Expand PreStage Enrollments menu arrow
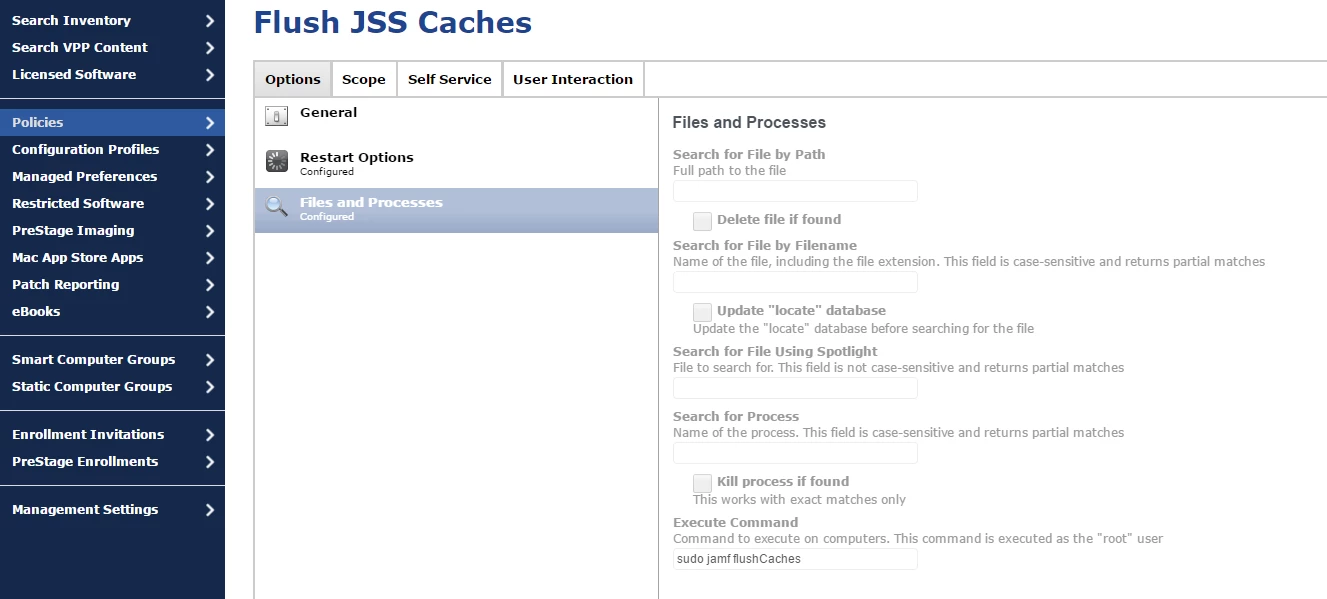1327x599 pixels. tap(209, 462)
